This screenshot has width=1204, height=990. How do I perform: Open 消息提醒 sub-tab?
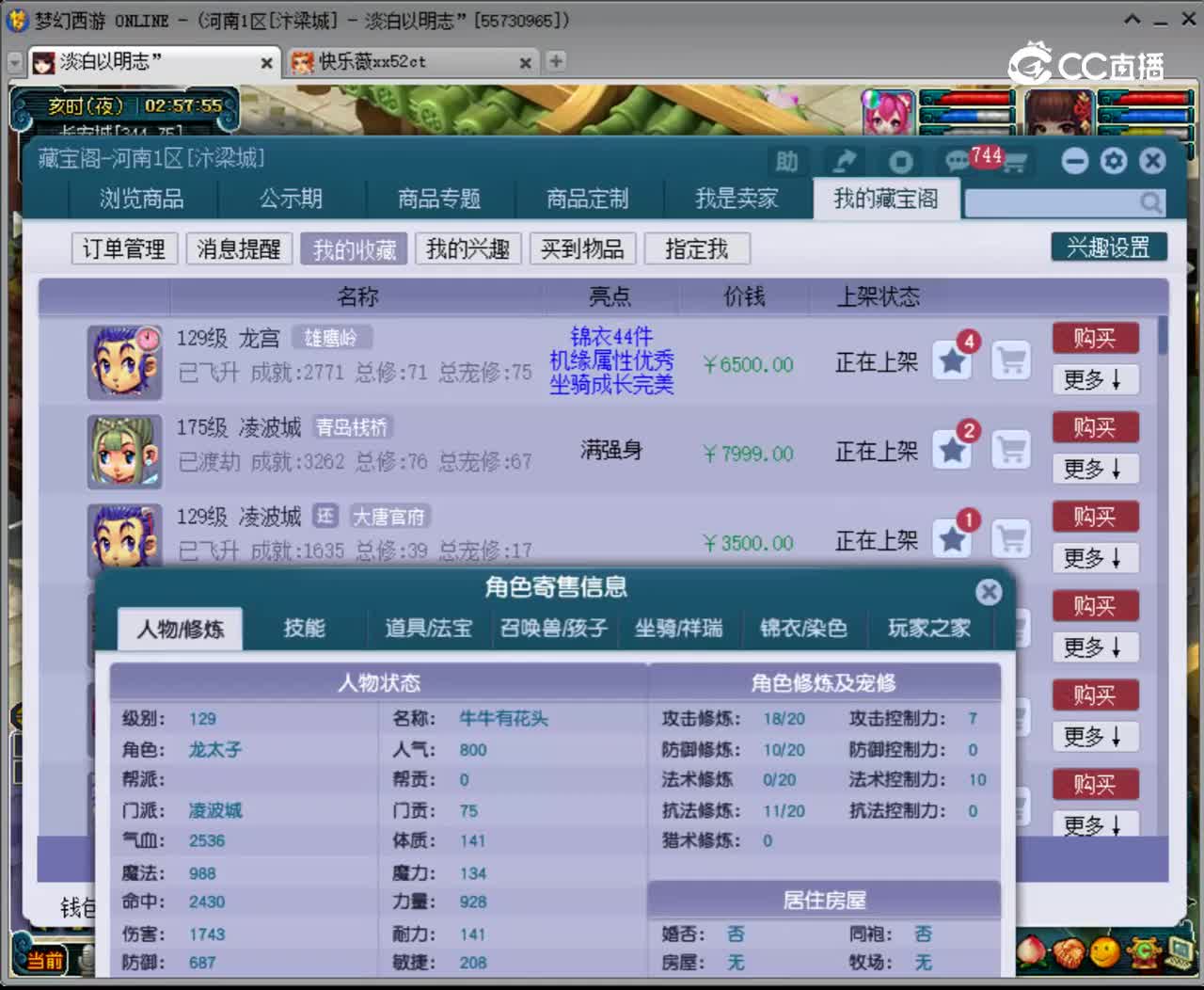pos(239,248)
